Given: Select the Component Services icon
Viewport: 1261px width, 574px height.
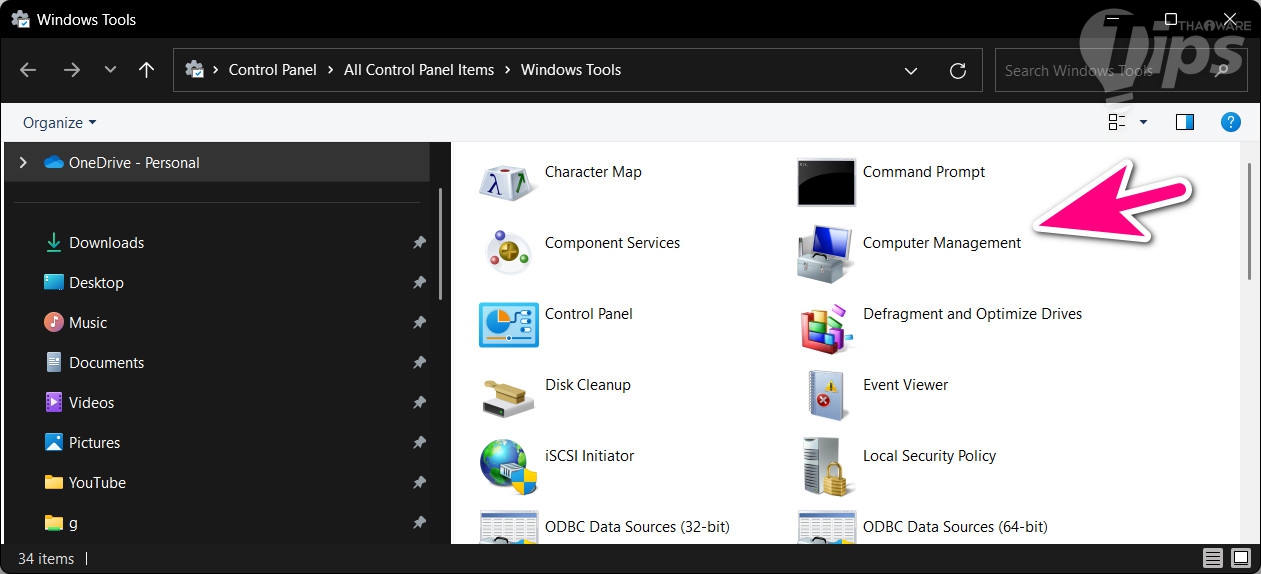Looking at the screenshot, I should [x=508, y=253].
